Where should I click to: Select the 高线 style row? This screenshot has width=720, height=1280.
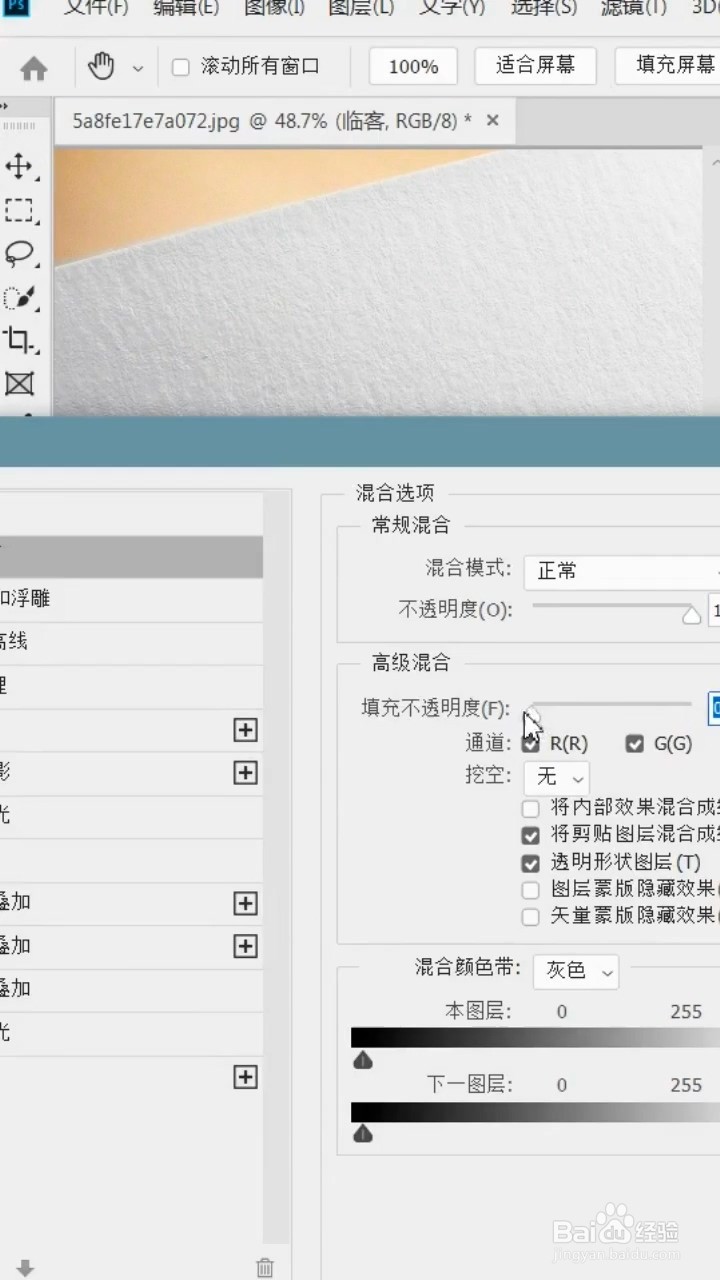131,643
